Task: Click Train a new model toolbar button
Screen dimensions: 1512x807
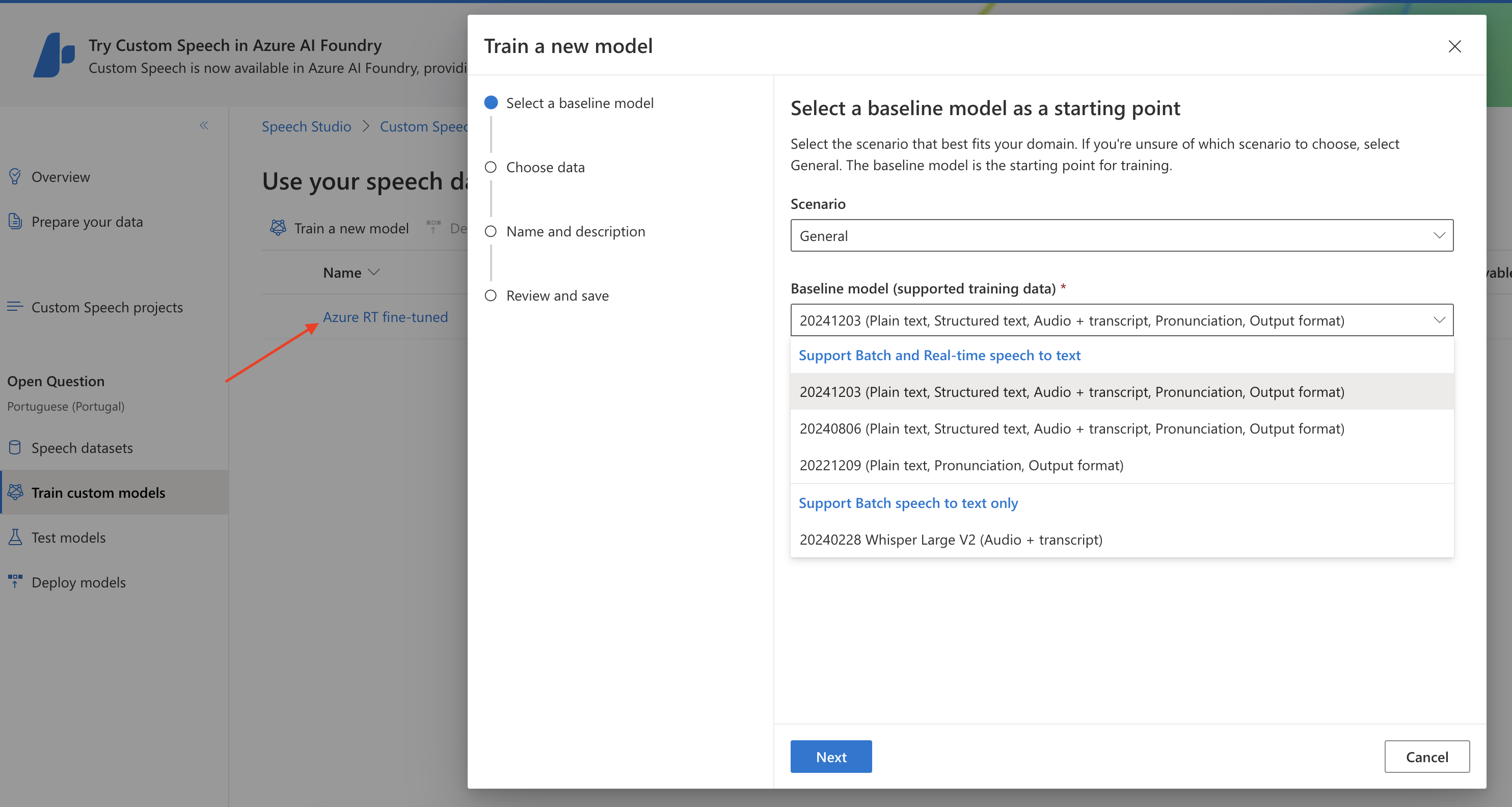Action: 339,228
